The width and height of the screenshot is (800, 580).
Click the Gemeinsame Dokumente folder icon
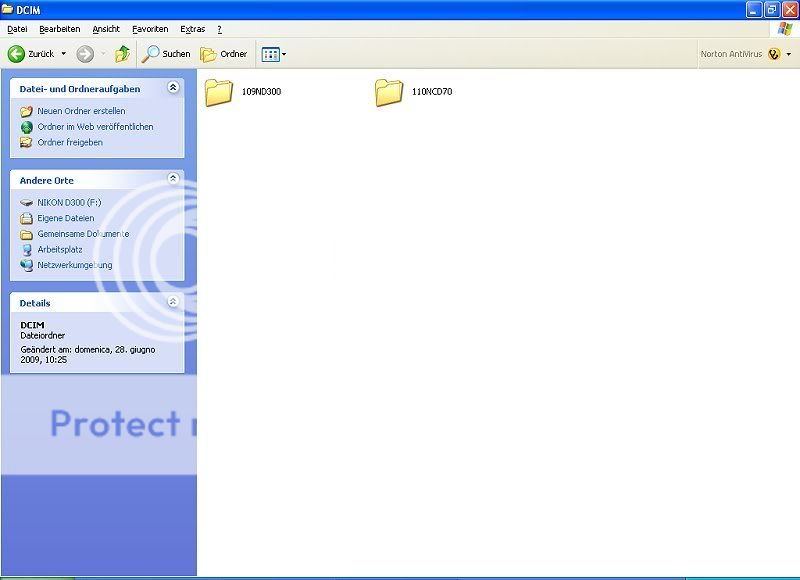pyautogui.click(x=27, y=234)
